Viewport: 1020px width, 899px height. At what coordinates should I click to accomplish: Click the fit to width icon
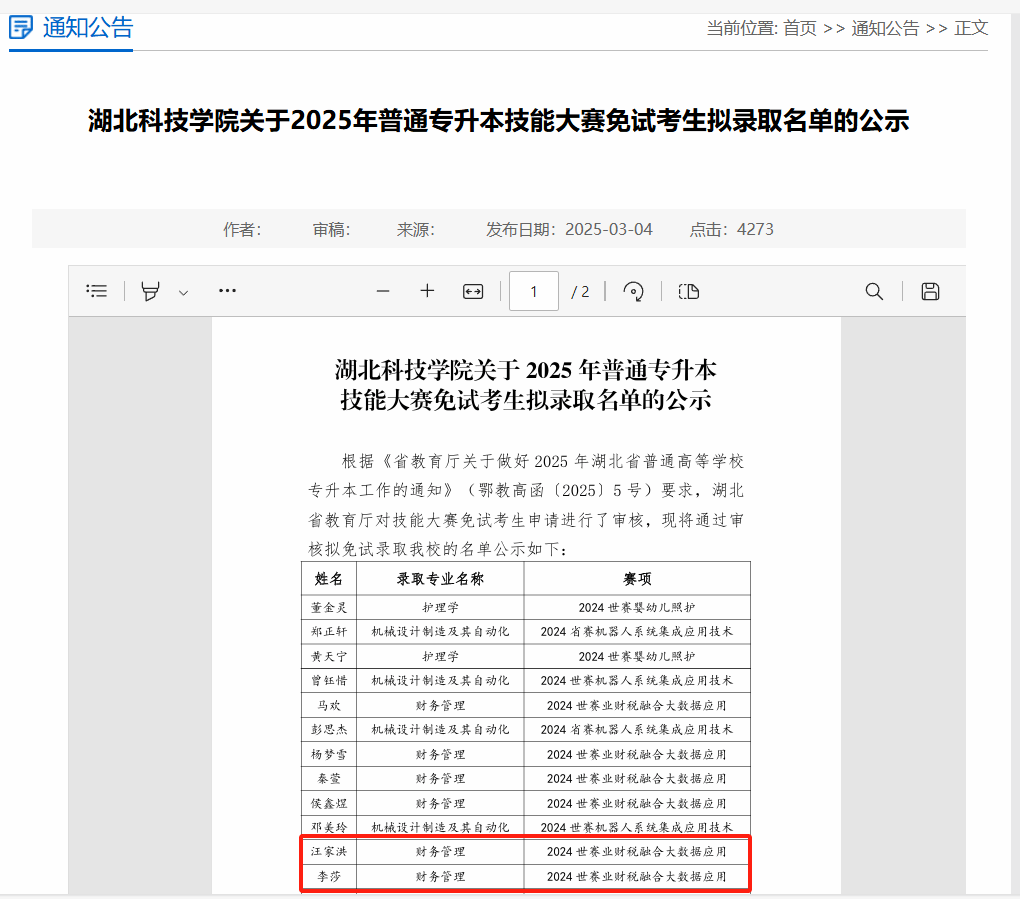tap(473, 291)
